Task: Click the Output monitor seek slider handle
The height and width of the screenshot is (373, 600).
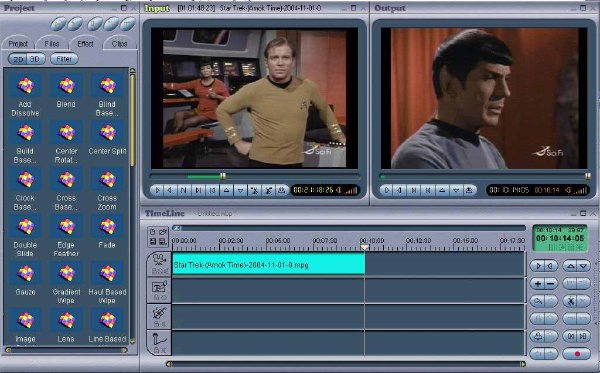Action: (x=588, y=176)
